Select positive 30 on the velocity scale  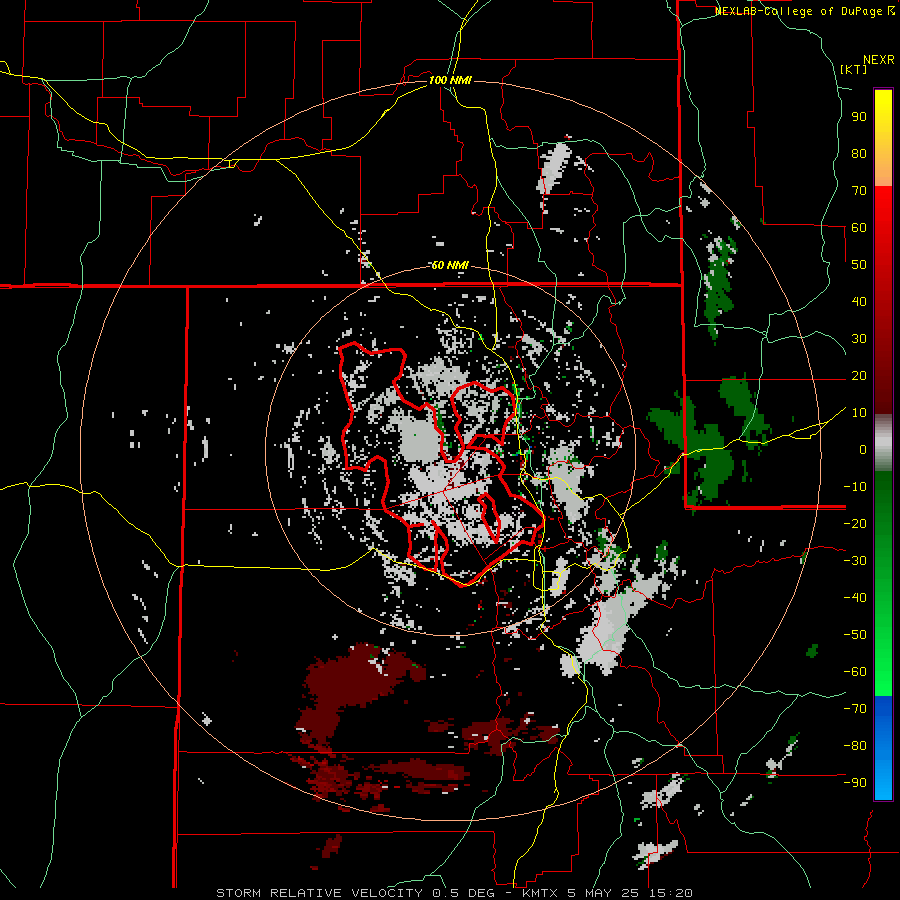coord(859,339)
